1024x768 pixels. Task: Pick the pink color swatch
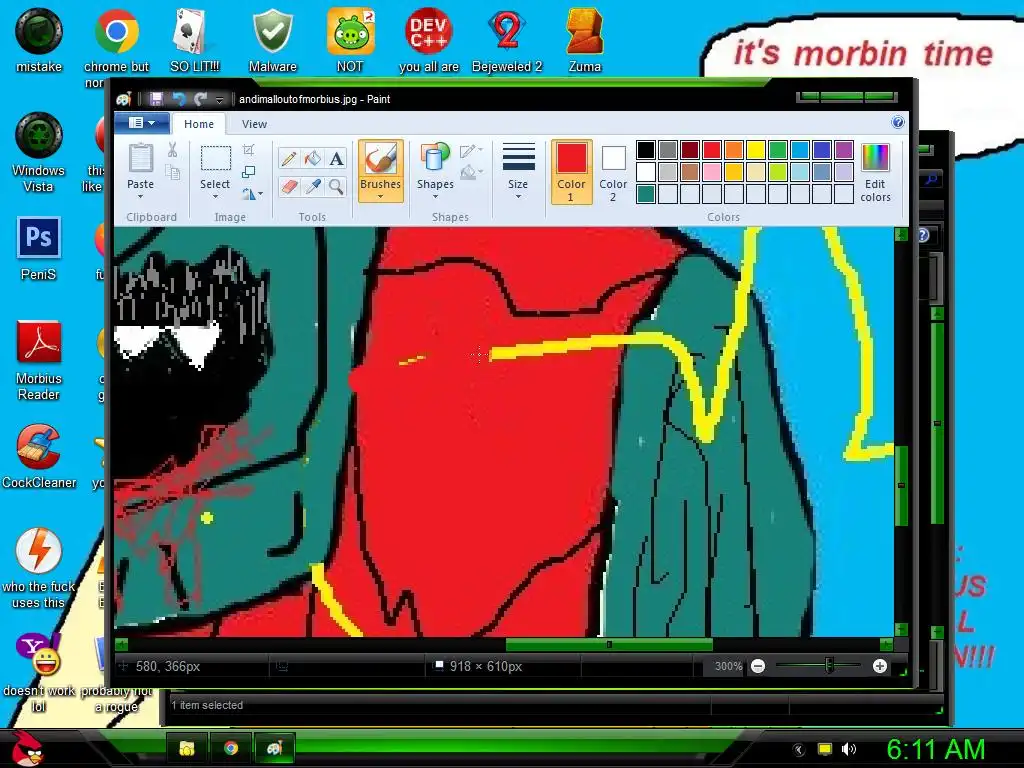(x=712, y=172)
